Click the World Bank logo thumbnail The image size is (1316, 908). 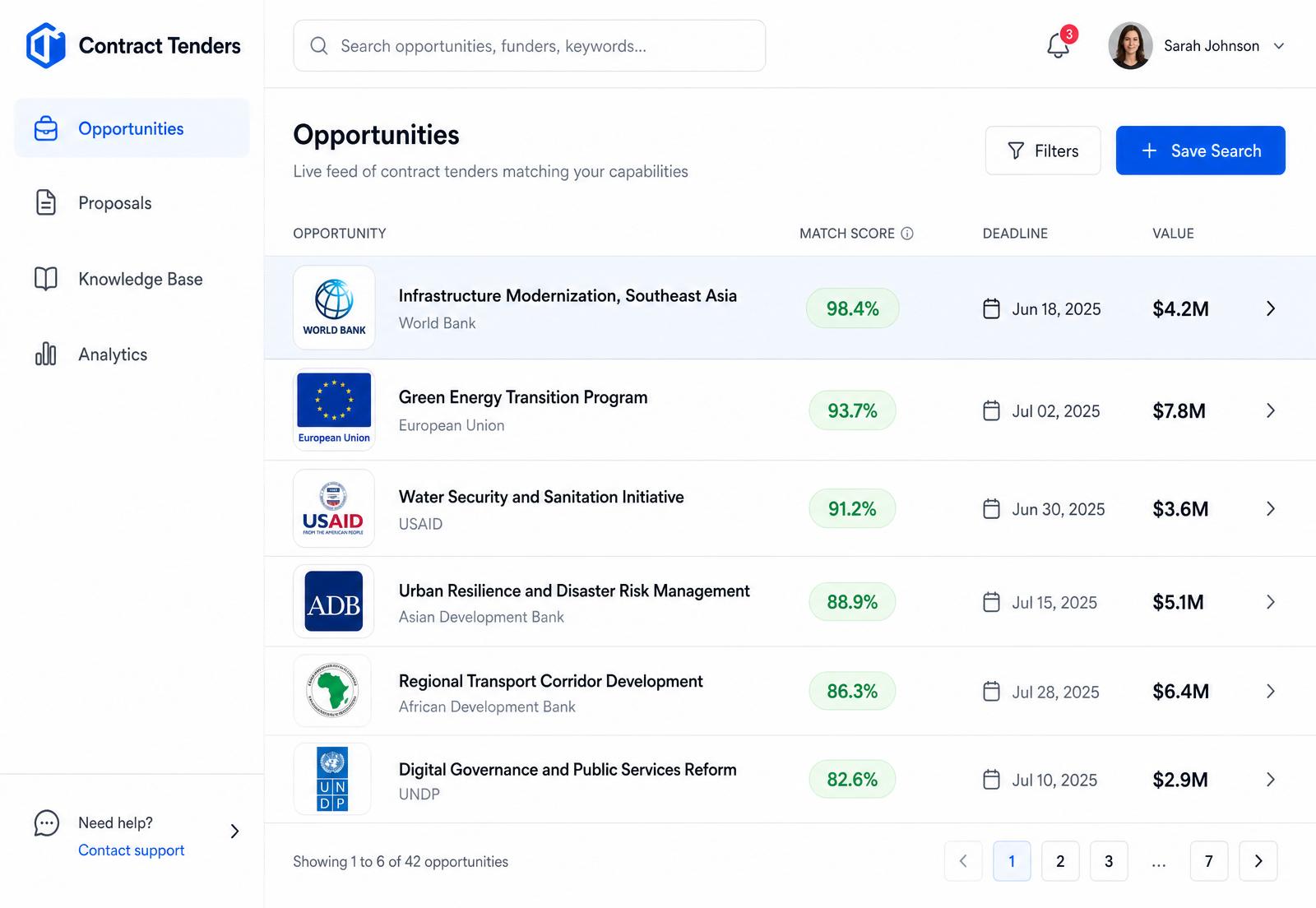pos(334,308)
